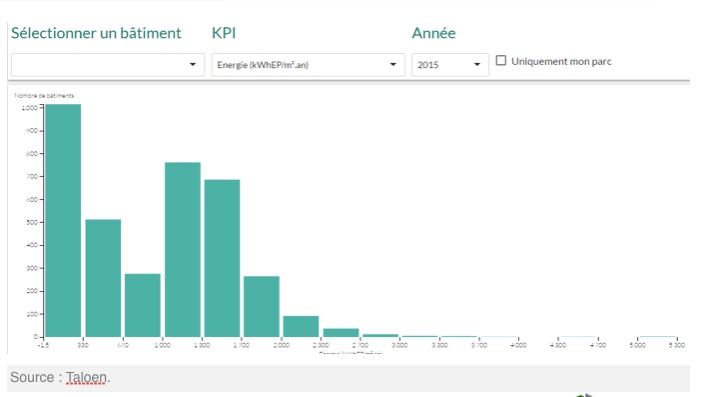Image resolution: width=705 pixels, height=397 pixels.
Task: Expand the KPI Energie dropdown
Action: pyautogui.click(x=308, y=65)
